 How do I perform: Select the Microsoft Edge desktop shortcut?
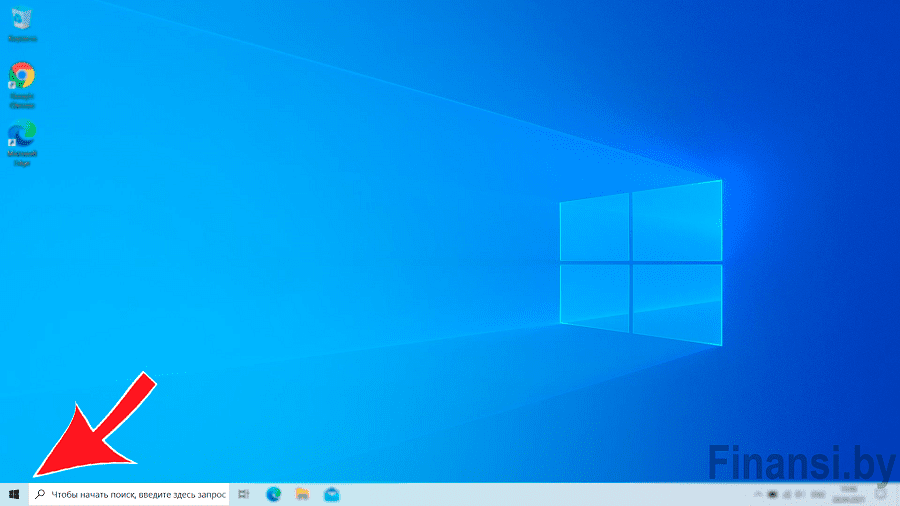(22, 143)
